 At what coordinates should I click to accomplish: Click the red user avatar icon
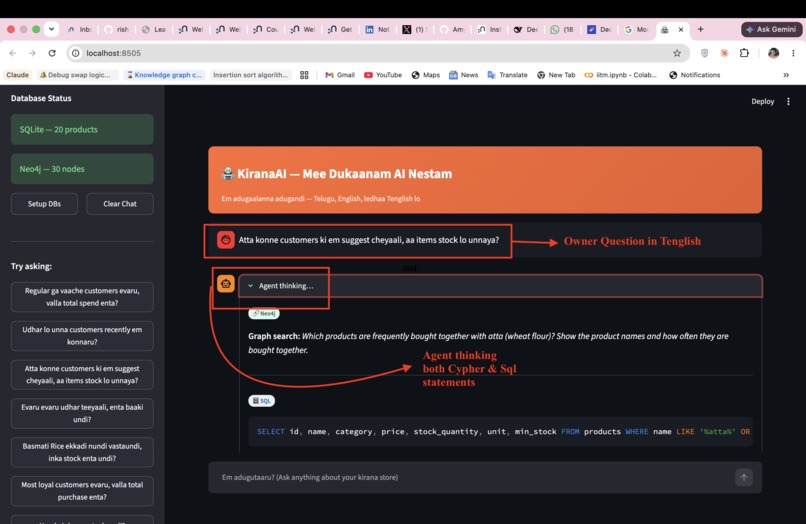pos(226,240)
